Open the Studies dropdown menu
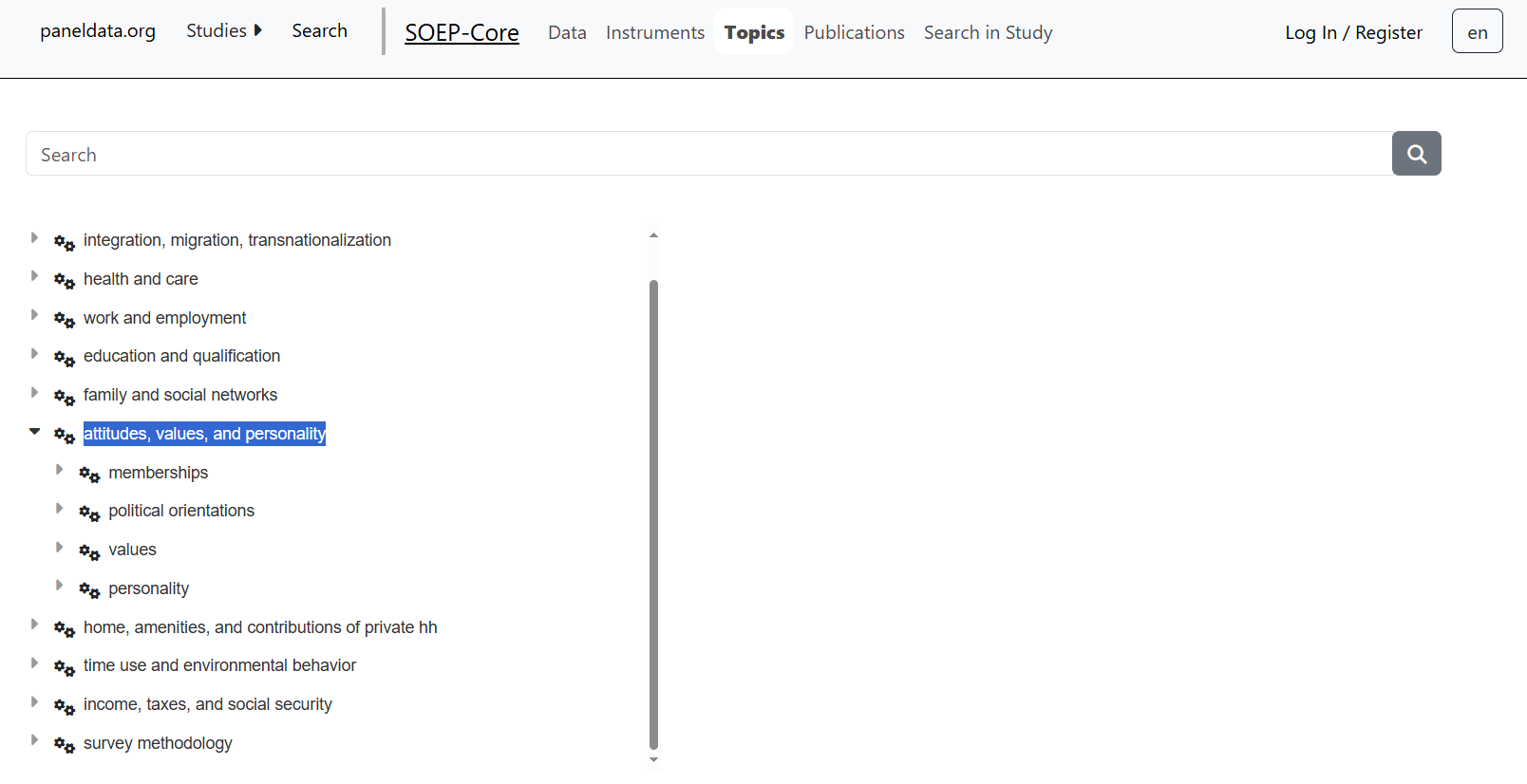1527x784 pixels. (x=224, y=30)
